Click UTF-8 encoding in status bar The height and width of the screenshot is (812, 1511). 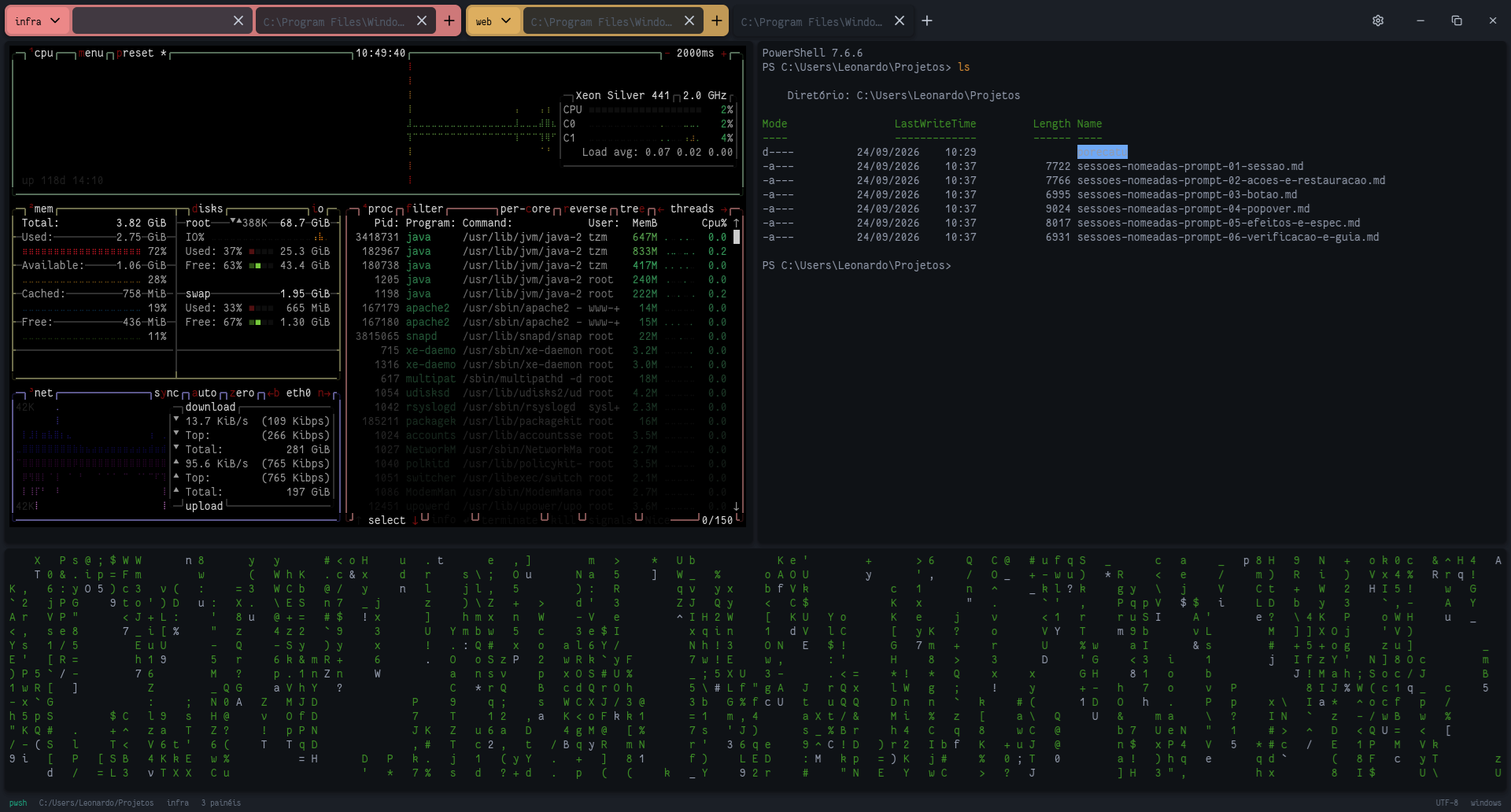[x=1446, y=803]
